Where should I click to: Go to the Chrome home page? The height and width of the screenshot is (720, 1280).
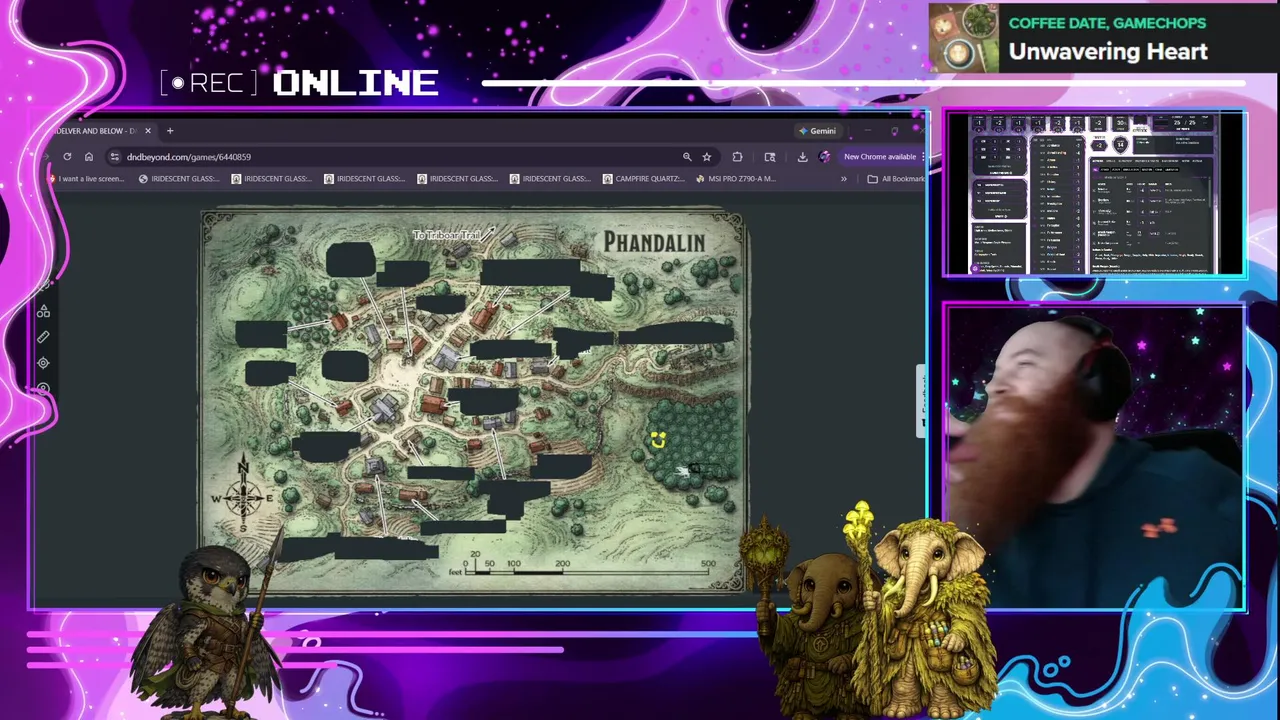coord(89,157)
